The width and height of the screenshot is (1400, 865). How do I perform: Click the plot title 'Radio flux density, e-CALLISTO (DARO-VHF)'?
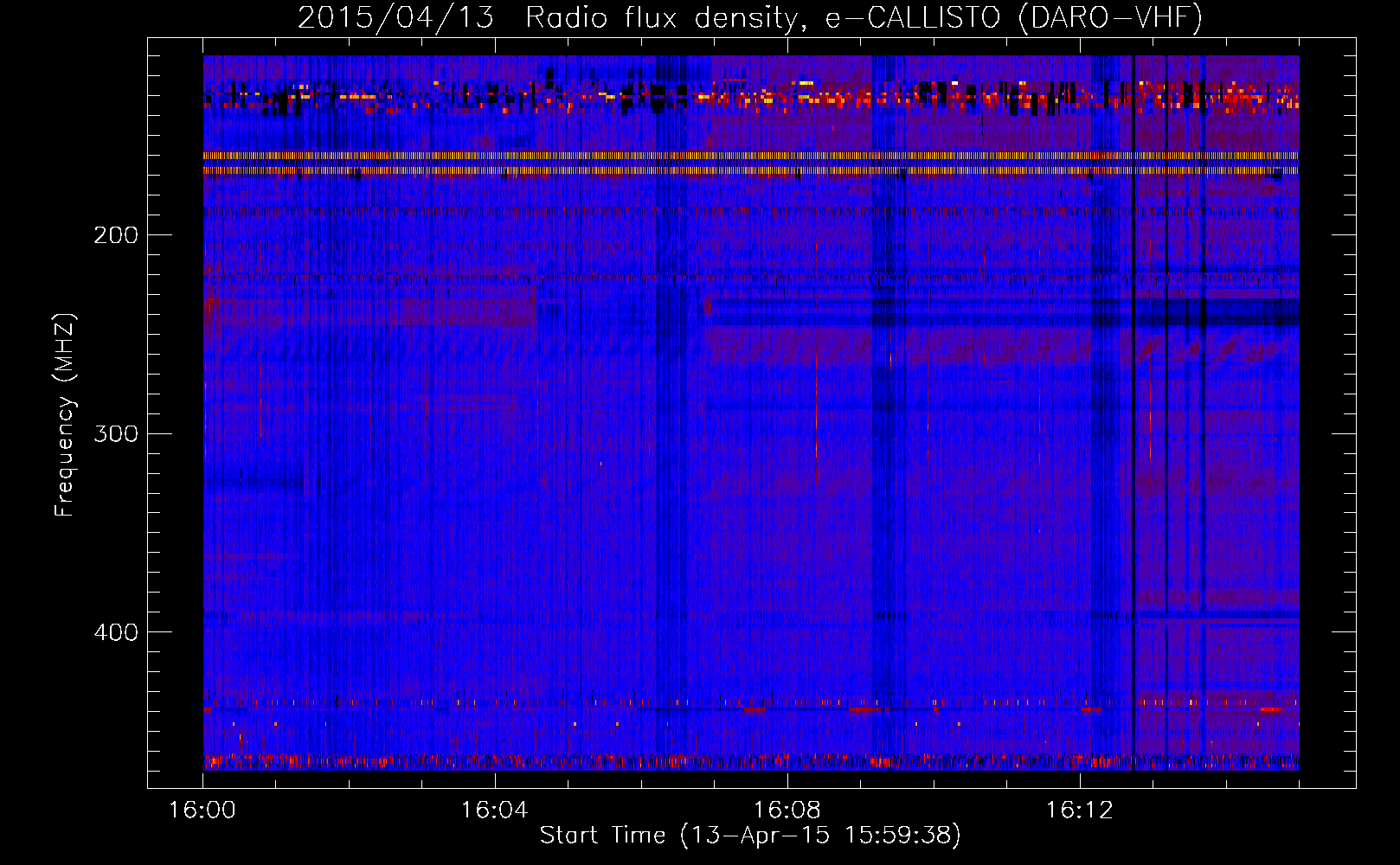coord(864,17)
